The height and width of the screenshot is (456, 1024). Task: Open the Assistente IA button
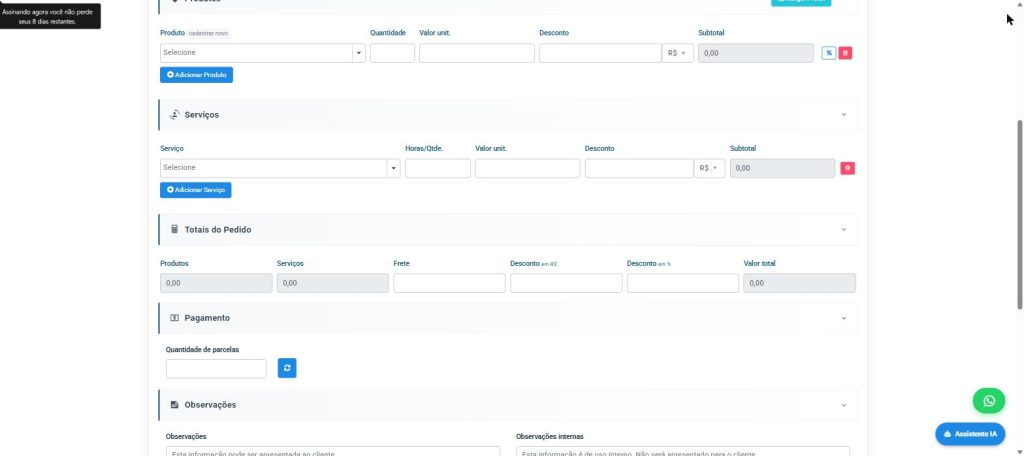(970, 434)
